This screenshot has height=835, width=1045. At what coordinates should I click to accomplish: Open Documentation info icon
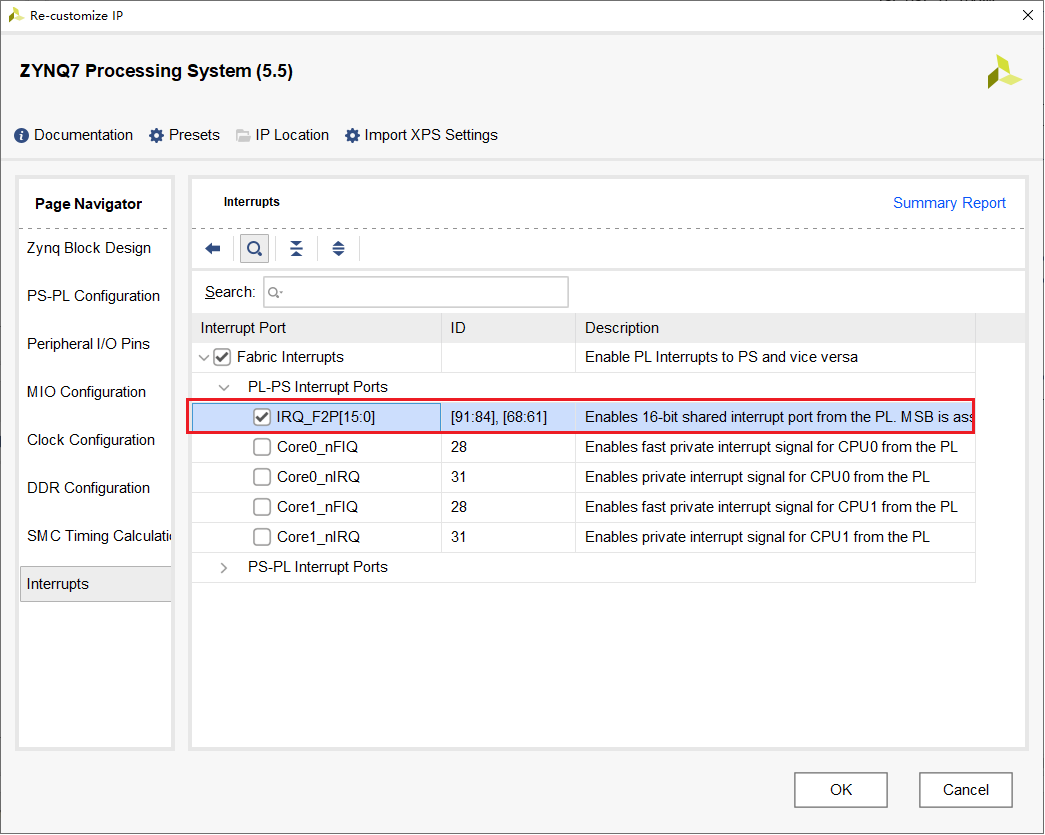pyautogui.click(x=21, y=135)
